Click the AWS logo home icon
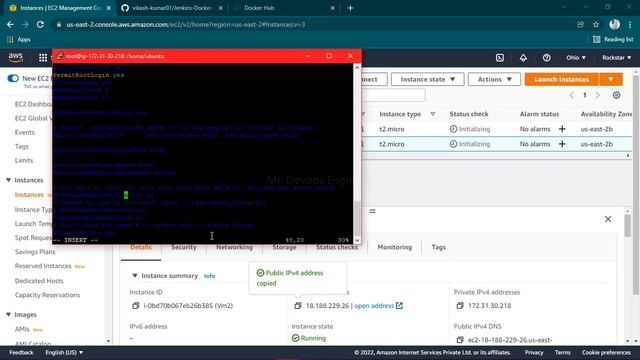This screenshot has width=640, height=360. click(16, 58)
